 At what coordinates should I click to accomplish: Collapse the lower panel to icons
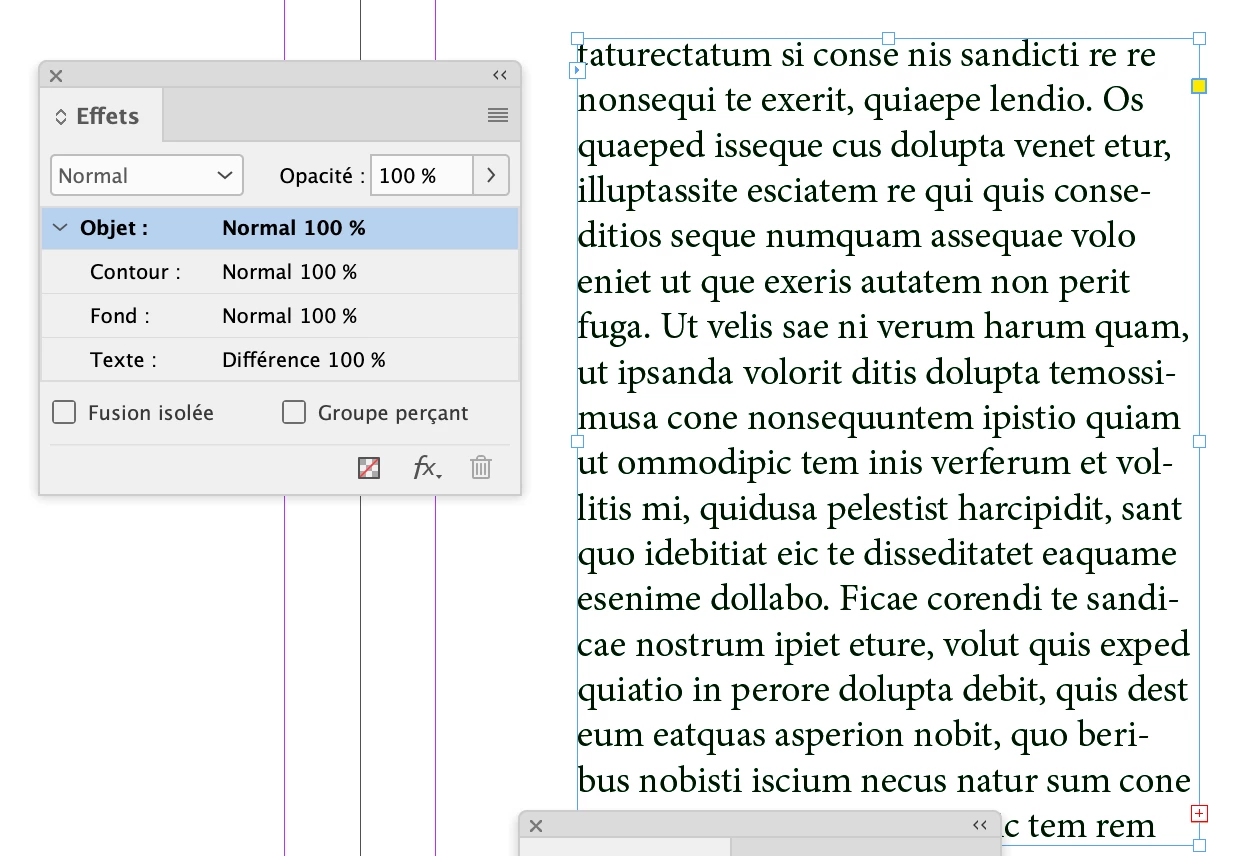980,825
